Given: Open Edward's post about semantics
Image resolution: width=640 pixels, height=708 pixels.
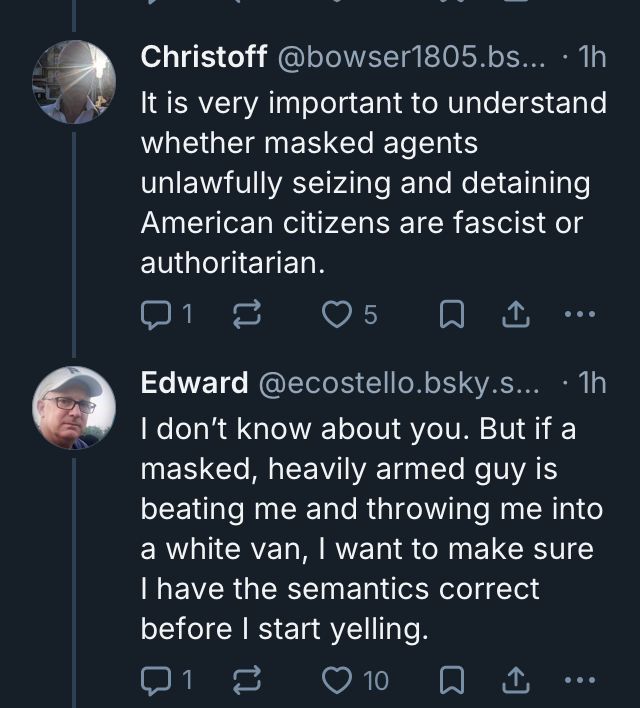Looking at the screenshot, I should (370, 528).
